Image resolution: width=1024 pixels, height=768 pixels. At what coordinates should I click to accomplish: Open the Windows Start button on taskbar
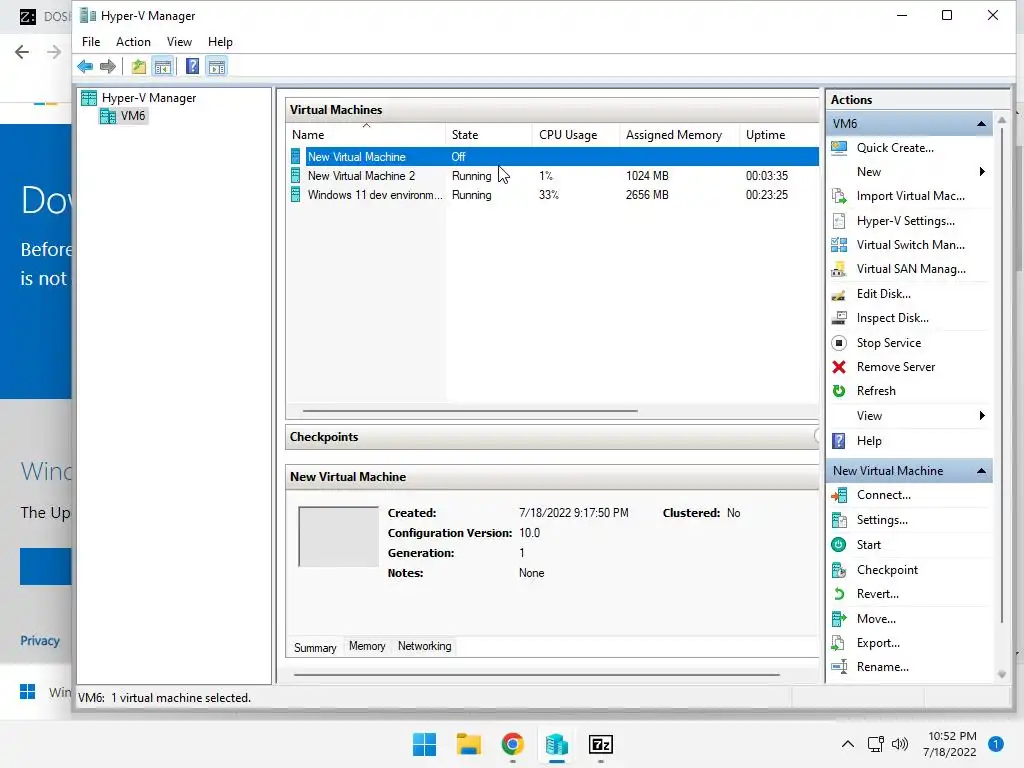pyautogui.click(x=424, y=744)
